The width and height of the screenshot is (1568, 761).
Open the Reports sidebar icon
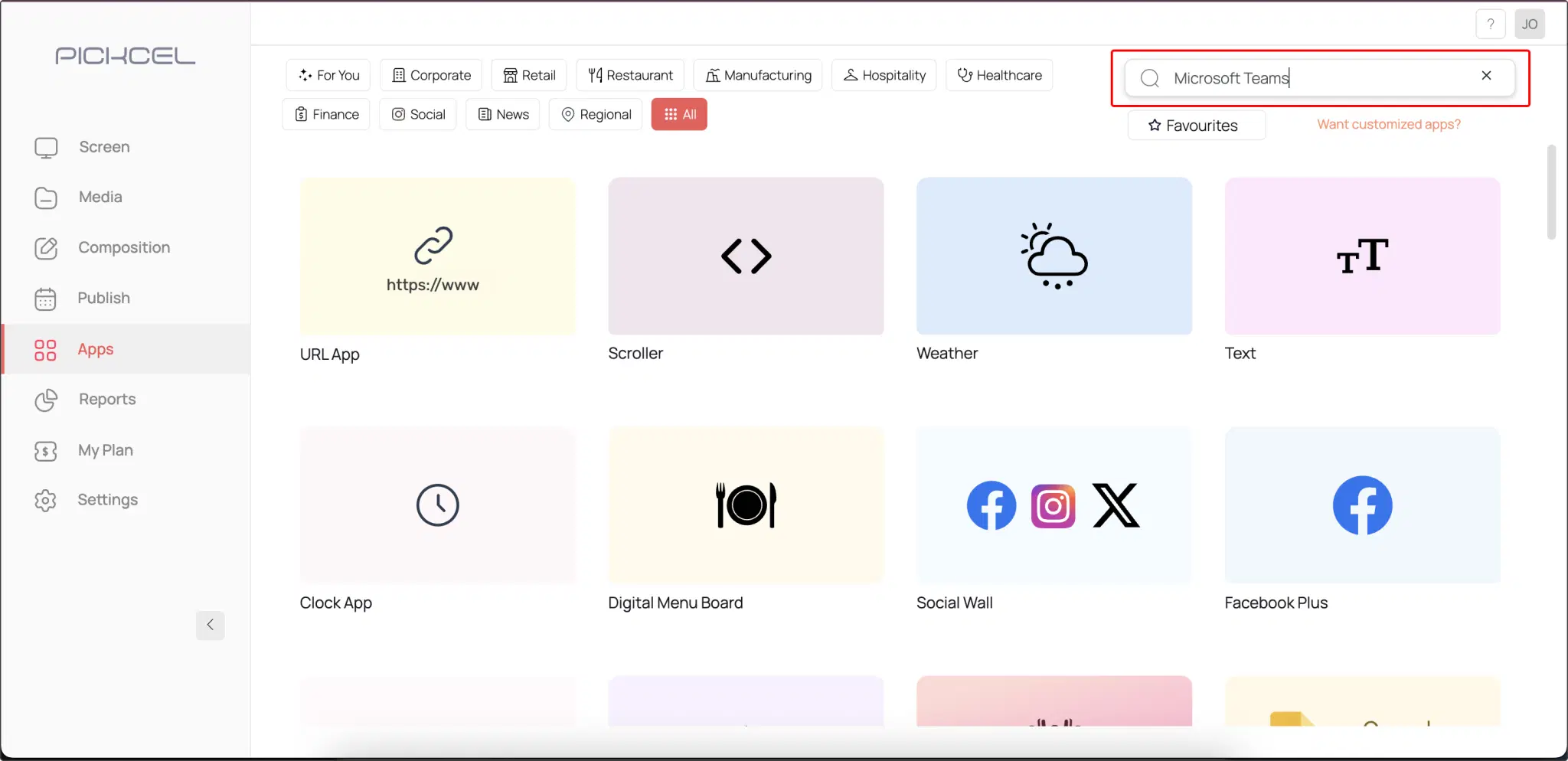[x=46, y=400]
